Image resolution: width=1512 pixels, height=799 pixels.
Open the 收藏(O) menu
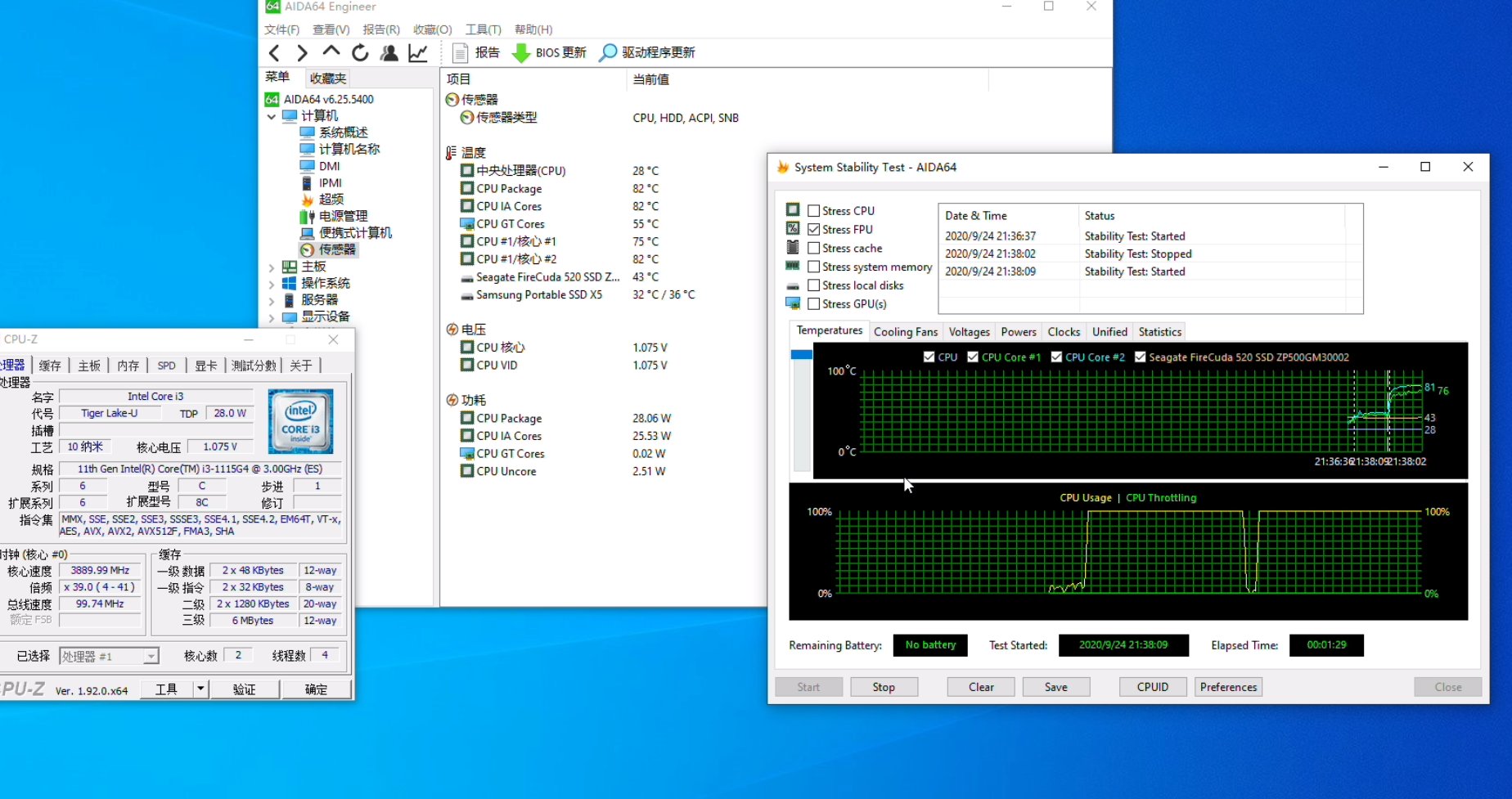pos(432,29)
